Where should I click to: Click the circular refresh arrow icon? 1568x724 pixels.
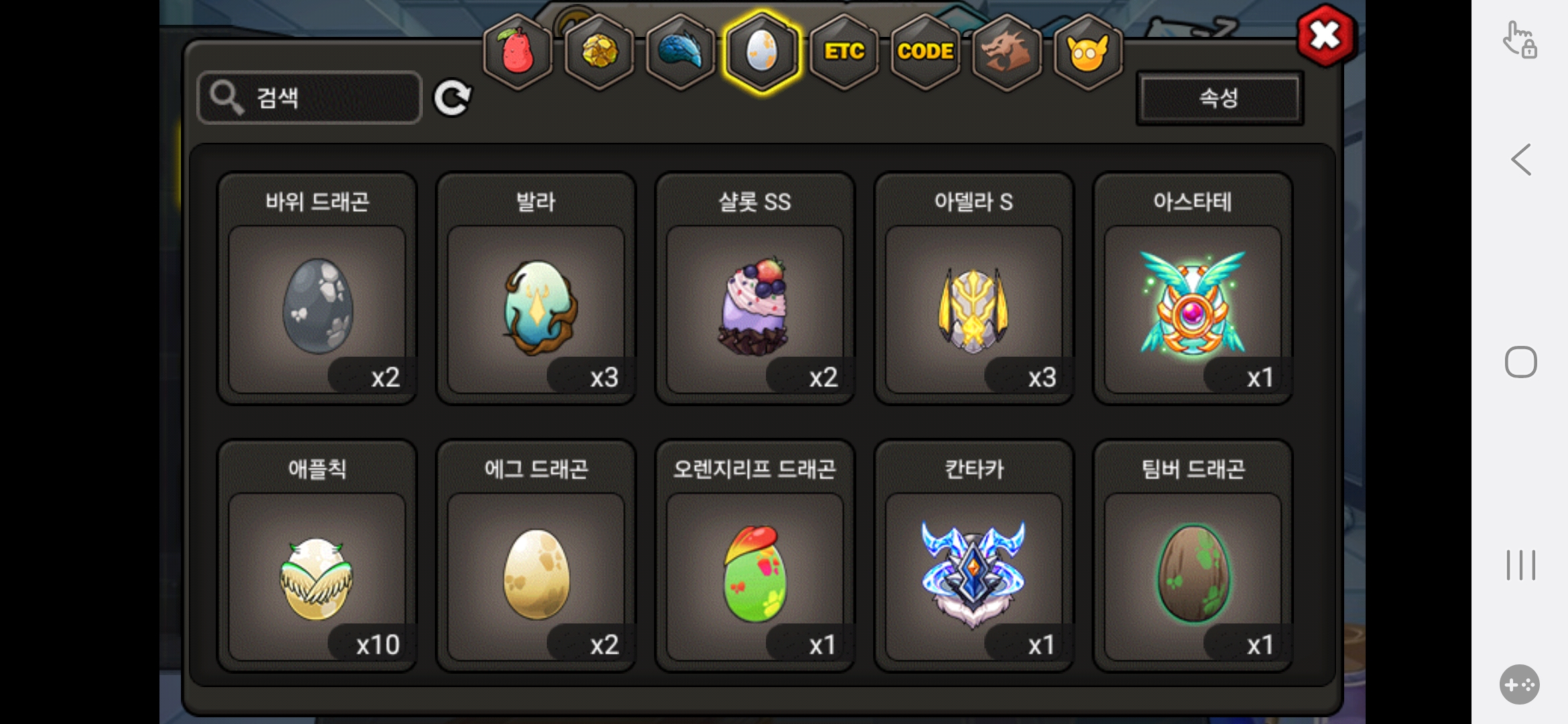[x=452, y=98]
